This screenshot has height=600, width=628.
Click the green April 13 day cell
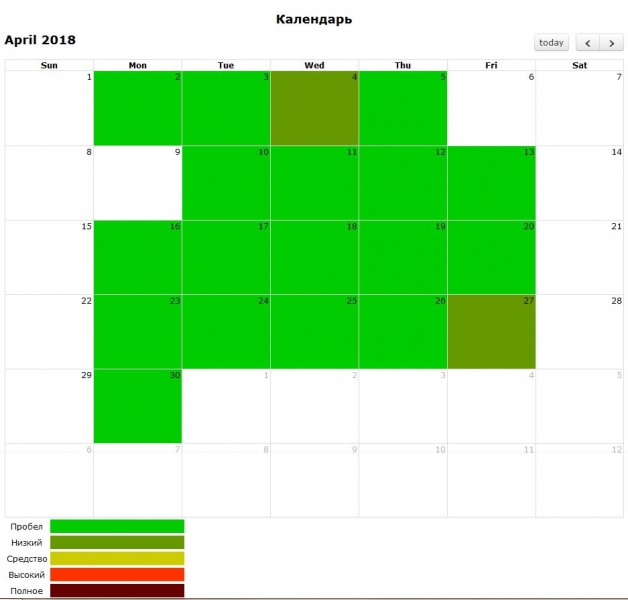(491, 183)
